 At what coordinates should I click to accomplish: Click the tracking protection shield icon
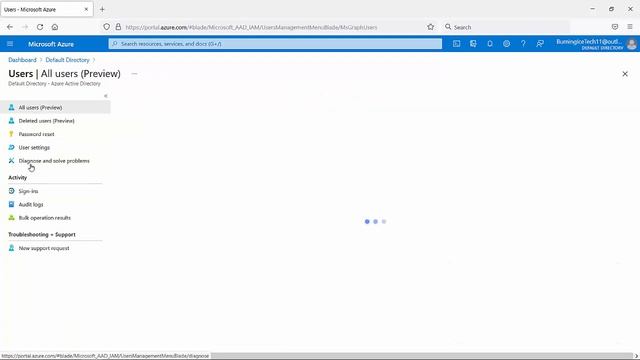pyautogui.click(x=107, y=27)
